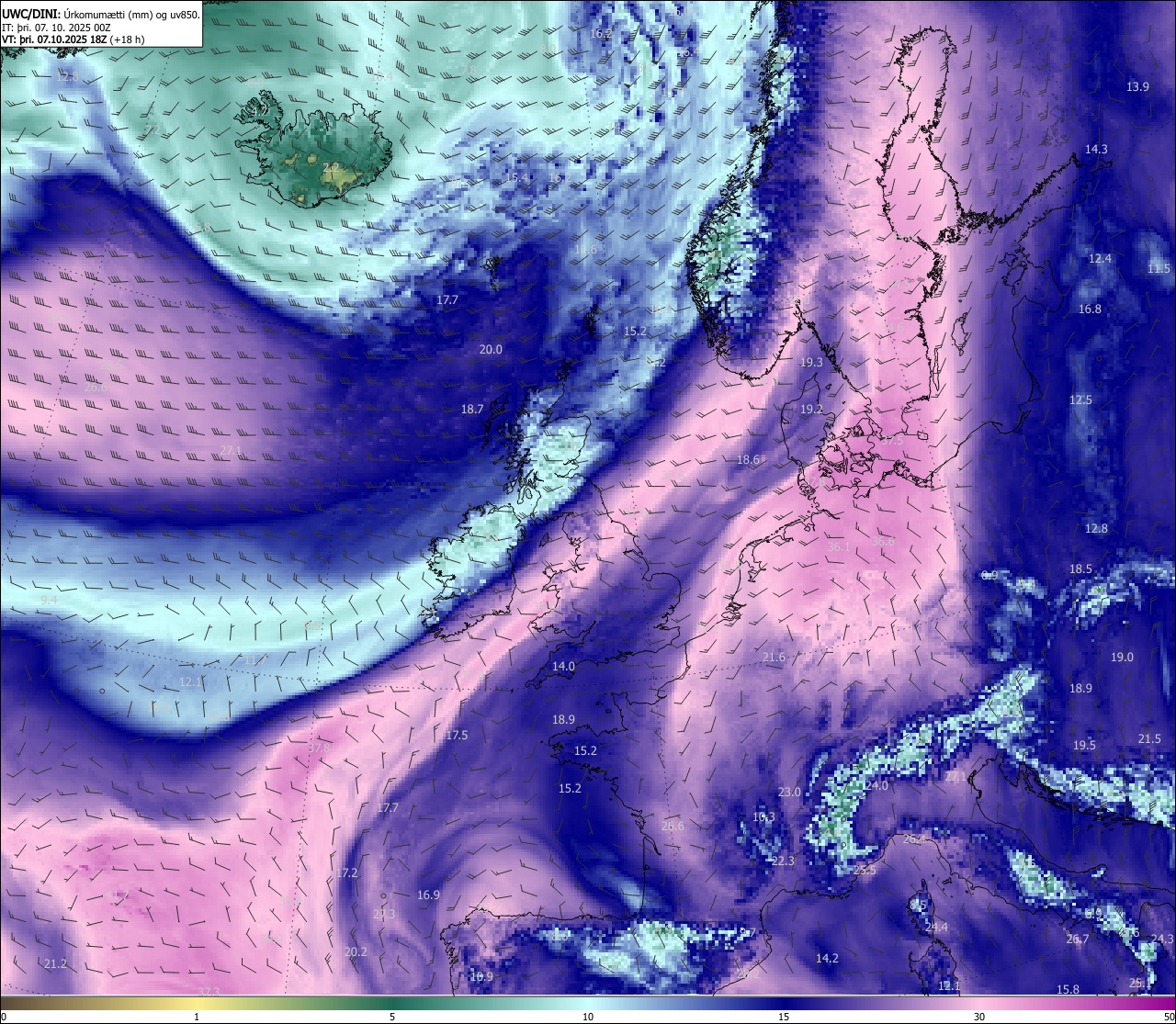
Task: Click the map value 9.4
Action: point(50,599)
